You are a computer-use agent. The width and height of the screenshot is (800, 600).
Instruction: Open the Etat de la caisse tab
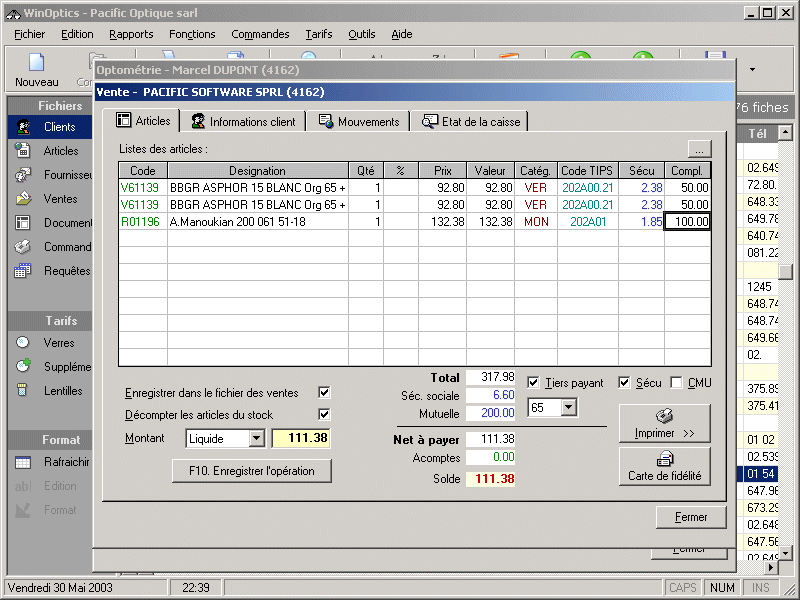(x=471, y=122)
